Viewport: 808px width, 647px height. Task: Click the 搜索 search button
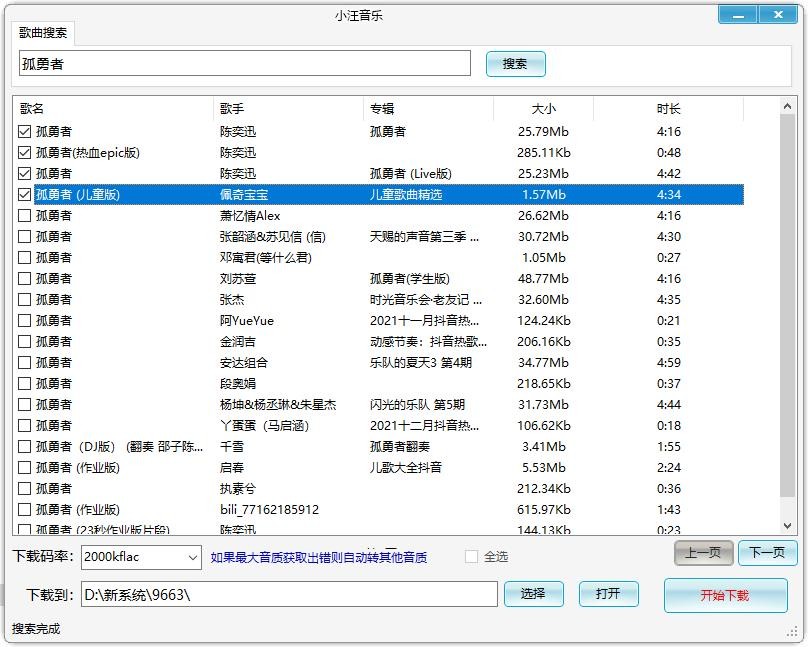515,64
